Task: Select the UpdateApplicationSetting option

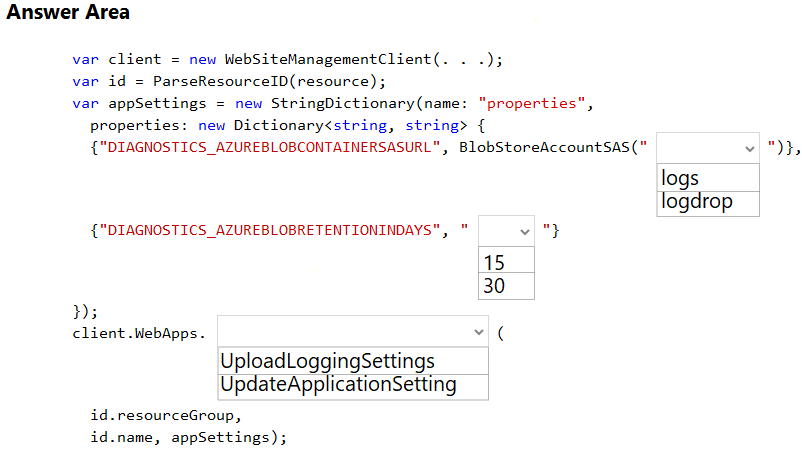Action: tap(353, 387)
